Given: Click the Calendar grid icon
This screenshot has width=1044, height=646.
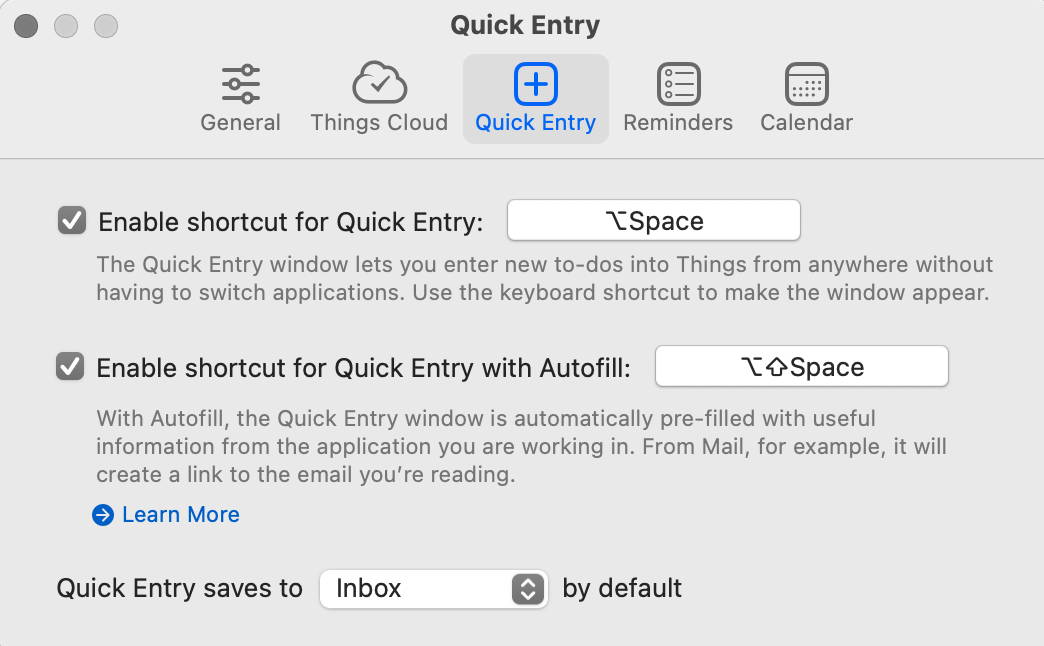Looking at the screenshot, I should pos(806,84).
